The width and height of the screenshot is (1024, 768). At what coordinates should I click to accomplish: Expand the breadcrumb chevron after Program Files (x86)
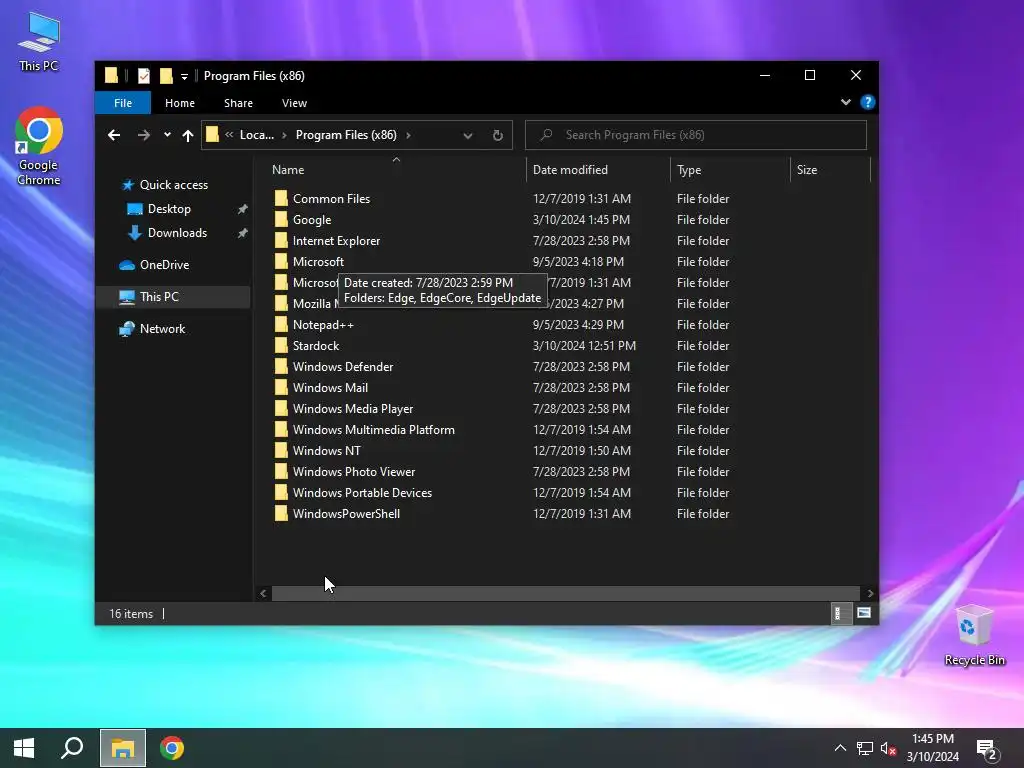click(x=408, y=135)
